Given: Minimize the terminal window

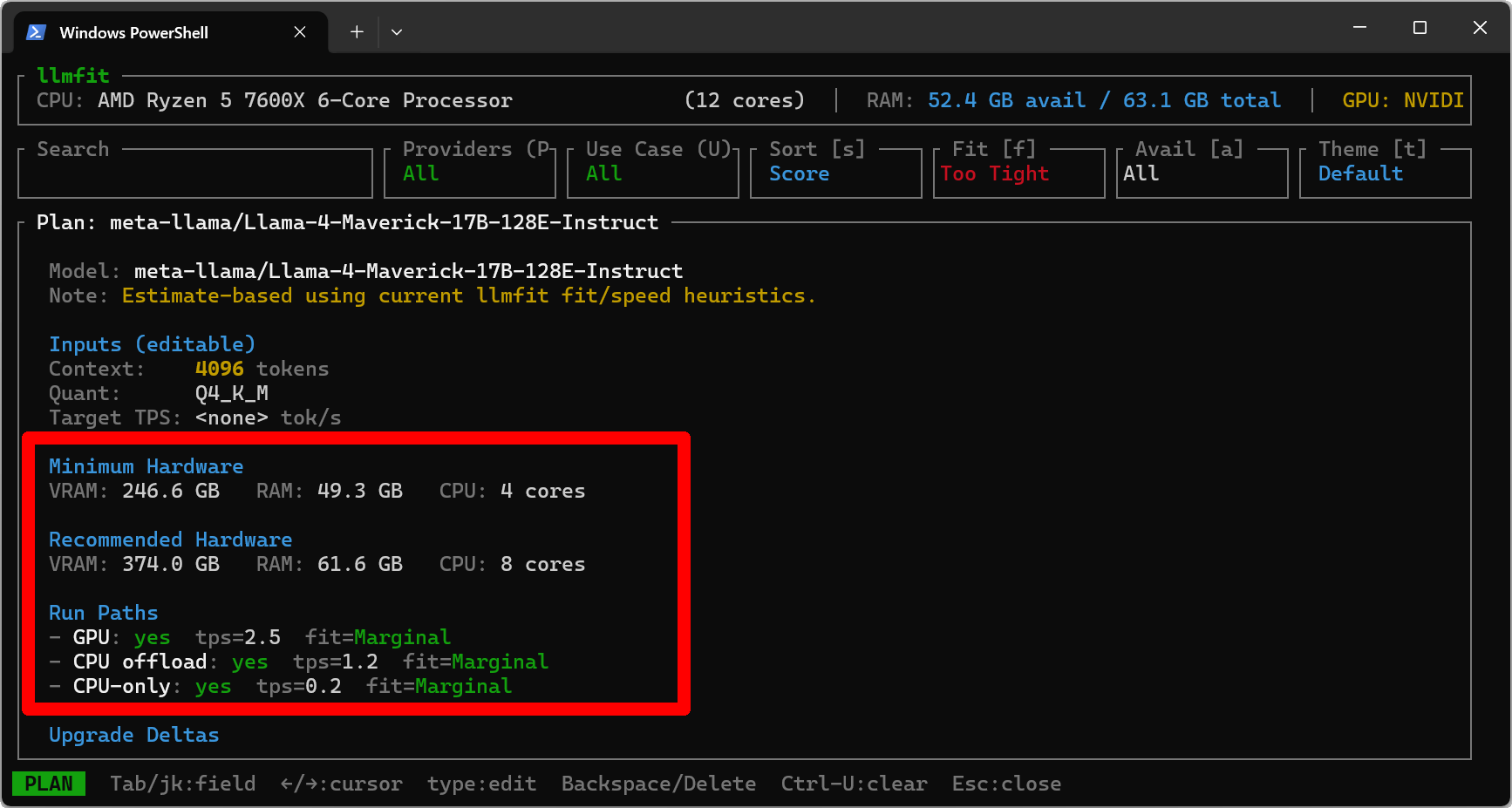Looking at the screenshot, I should click(x=1359, y=28).
